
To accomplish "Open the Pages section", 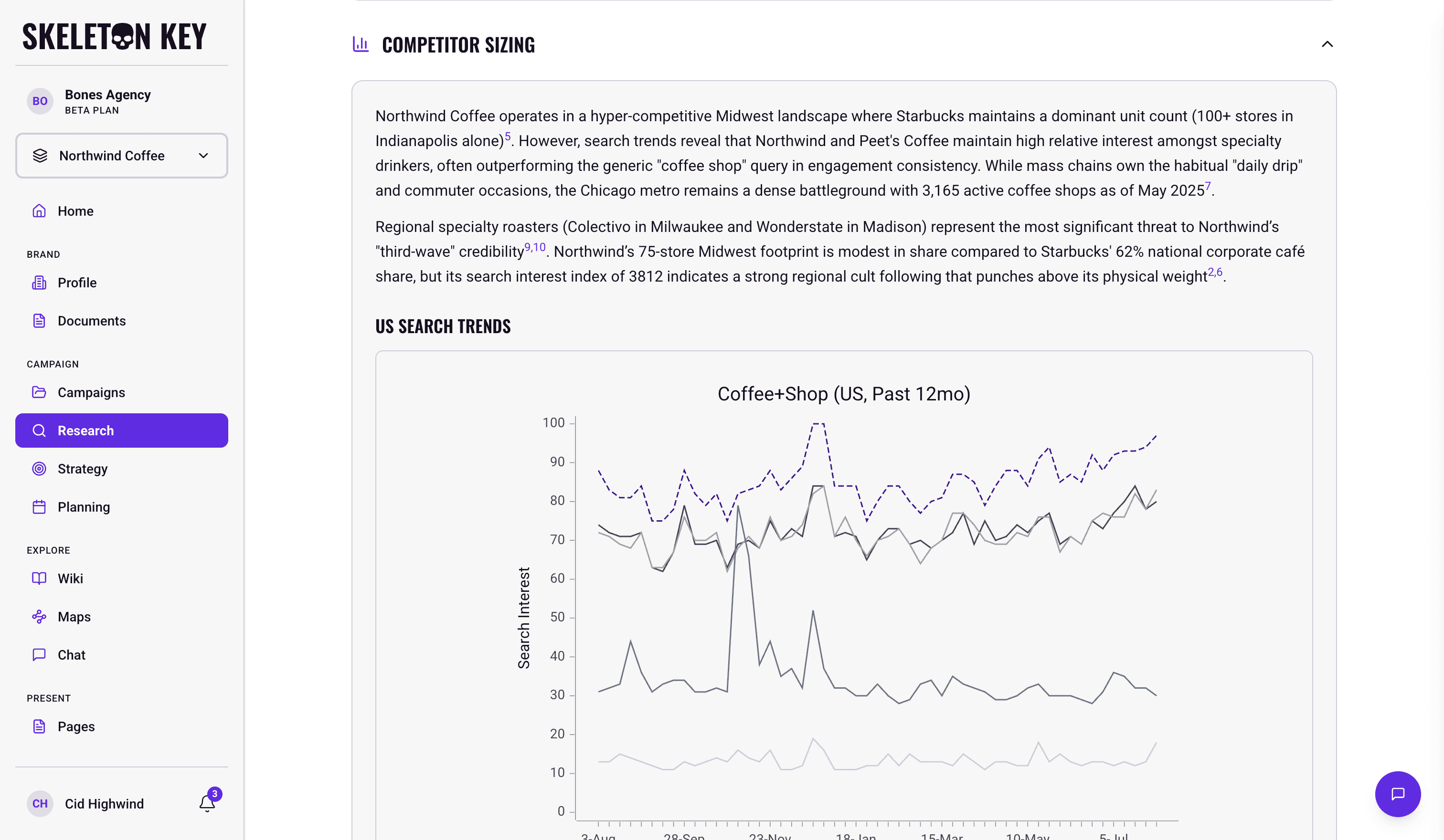I will 121,726.
